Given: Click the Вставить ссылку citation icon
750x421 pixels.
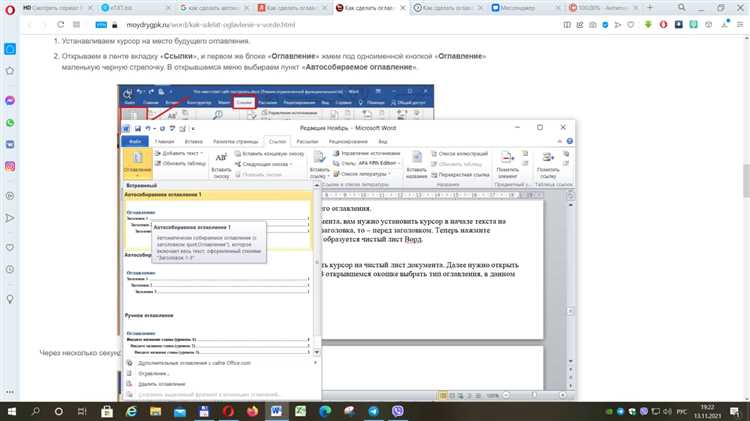Looking at the screenshot, I should click(x=319, y=156).
